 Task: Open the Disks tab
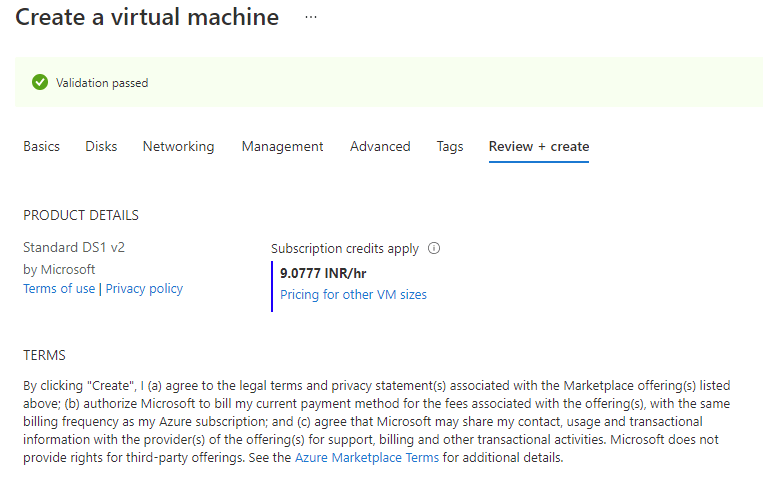pyautogui.click(x=101, y=147)
